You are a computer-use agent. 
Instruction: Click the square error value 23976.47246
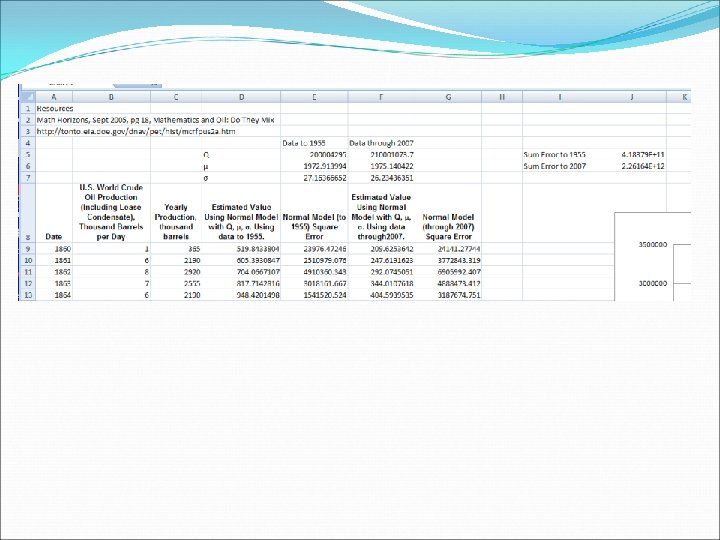325,248
